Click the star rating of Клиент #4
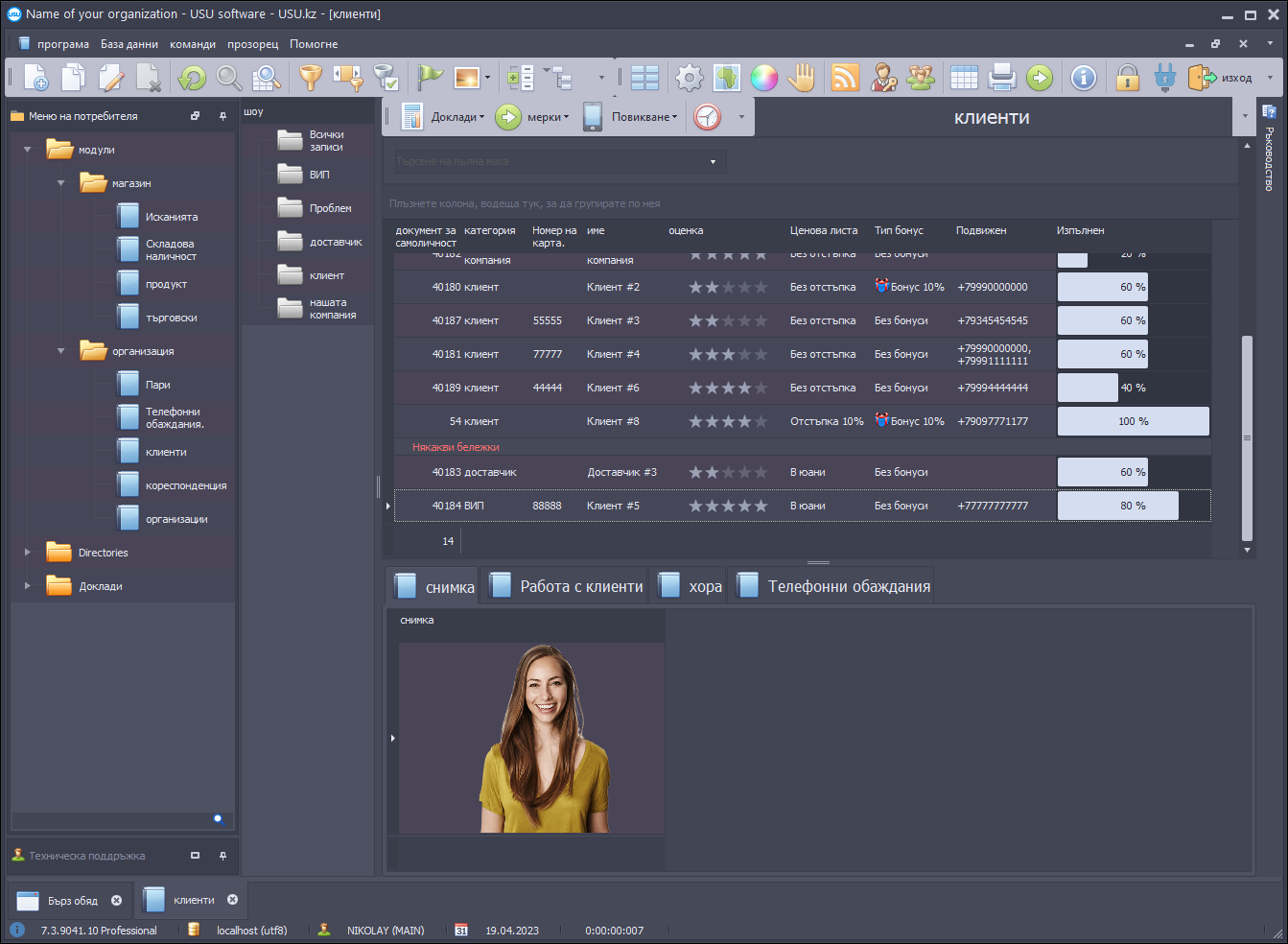Image resolution: width=1288 pixels, height=944 pixels. (x=728, y=354)
